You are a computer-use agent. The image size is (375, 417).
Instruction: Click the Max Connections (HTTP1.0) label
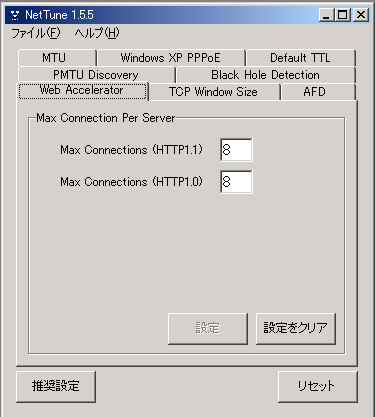(131, 182)
